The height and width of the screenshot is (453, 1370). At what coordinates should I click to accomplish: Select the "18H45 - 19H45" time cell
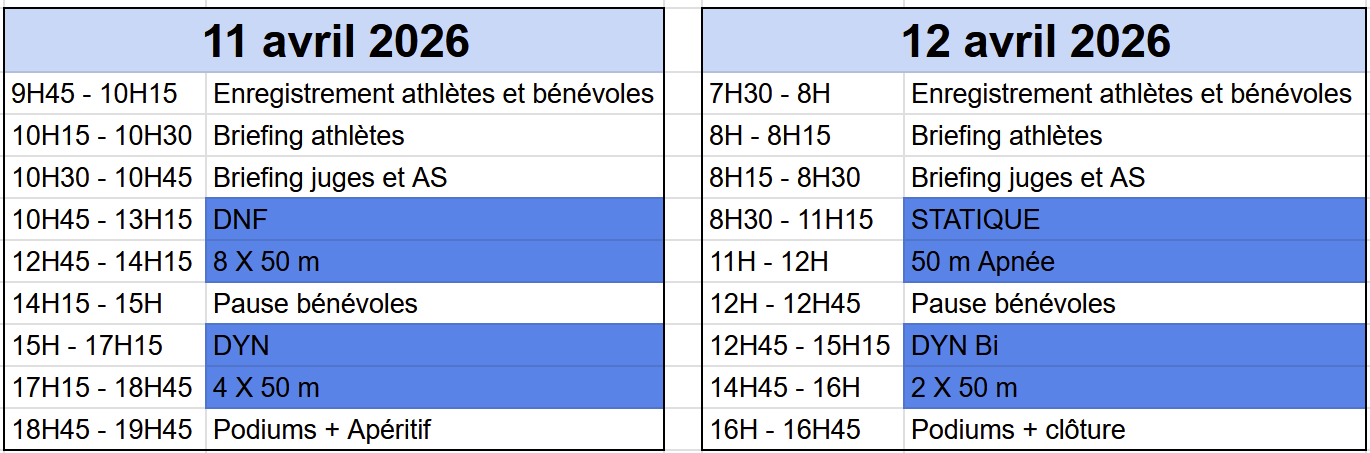tap(105, 430)
